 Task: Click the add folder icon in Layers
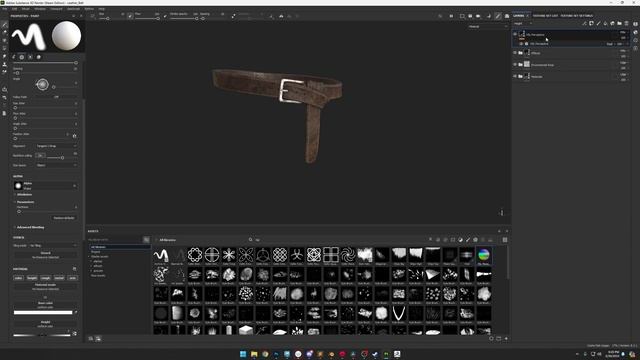coord(619,24)
